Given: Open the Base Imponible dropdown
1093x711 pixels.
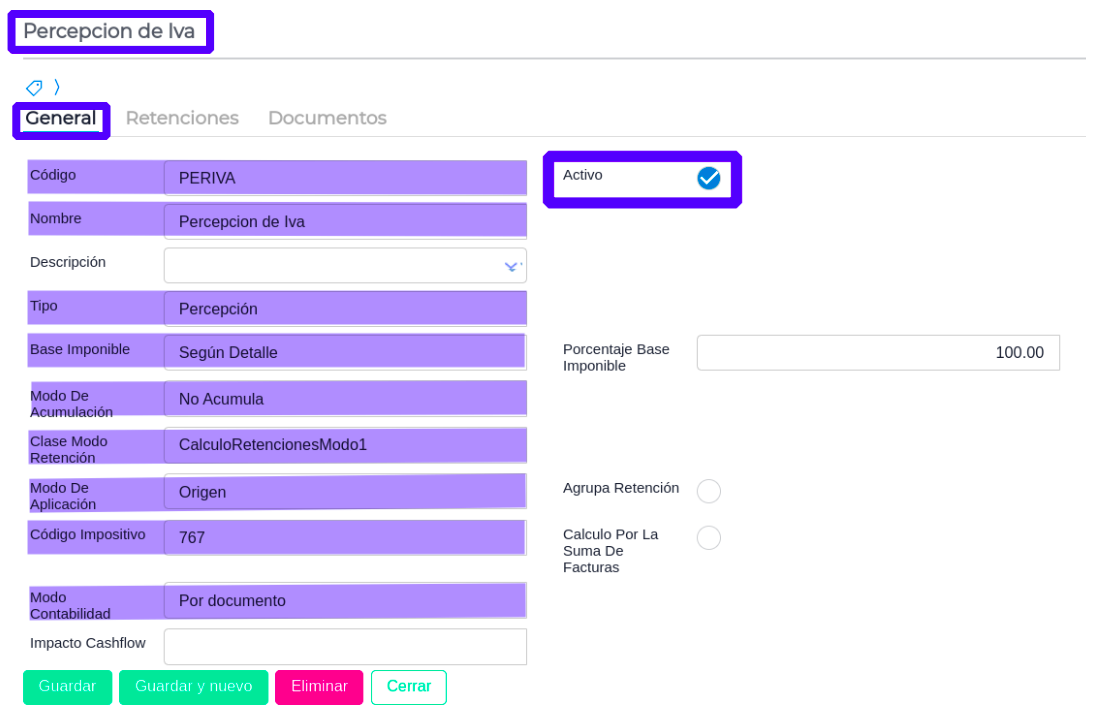Looking at the screenshot, I should [x=345, y=352].
